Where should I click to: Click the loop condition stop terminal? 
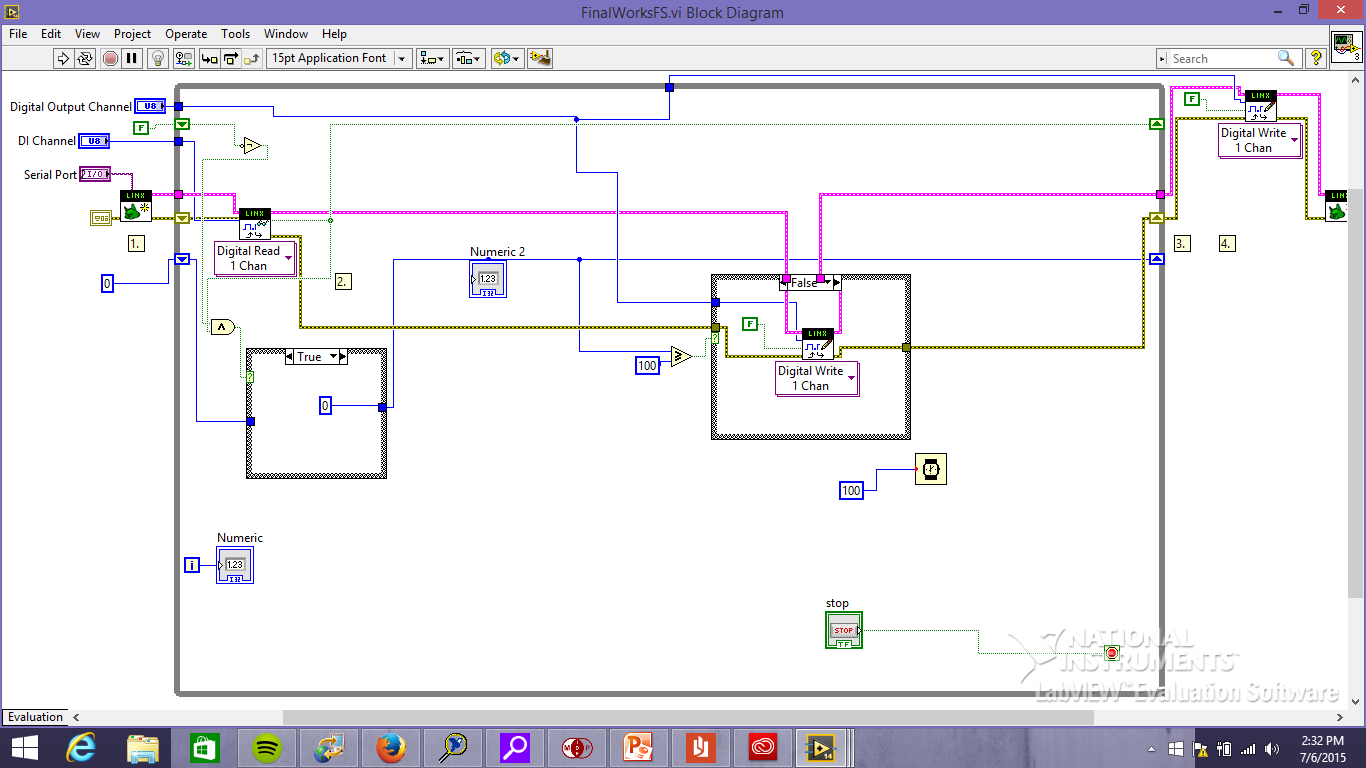point(1111,653)
